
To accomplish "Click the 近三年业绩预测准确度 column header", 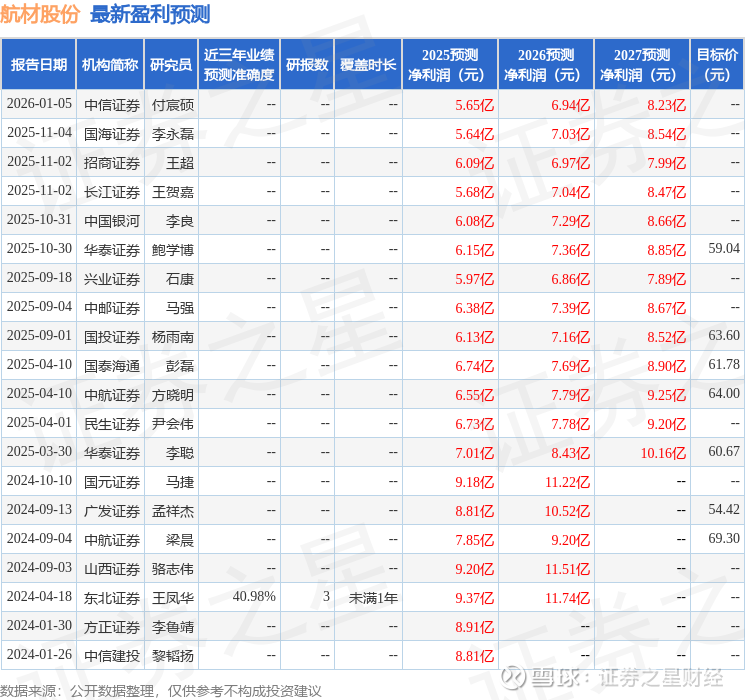I will (x=239, y=65).
